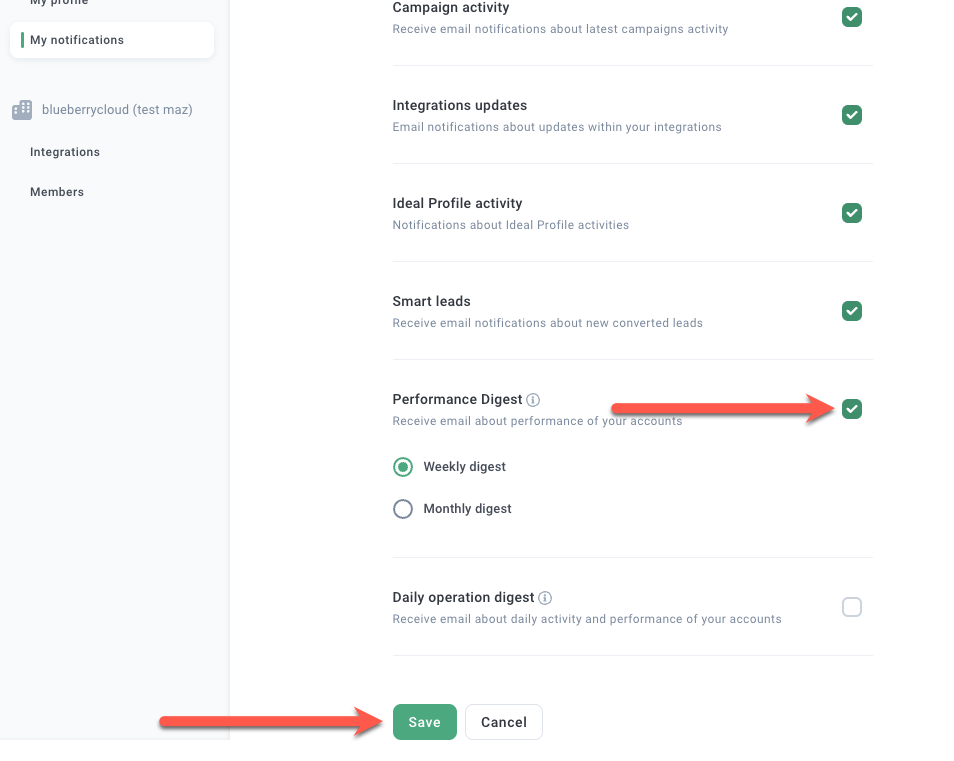Click the blueberrycloud (test maz) workspace name

pos(117,110)
